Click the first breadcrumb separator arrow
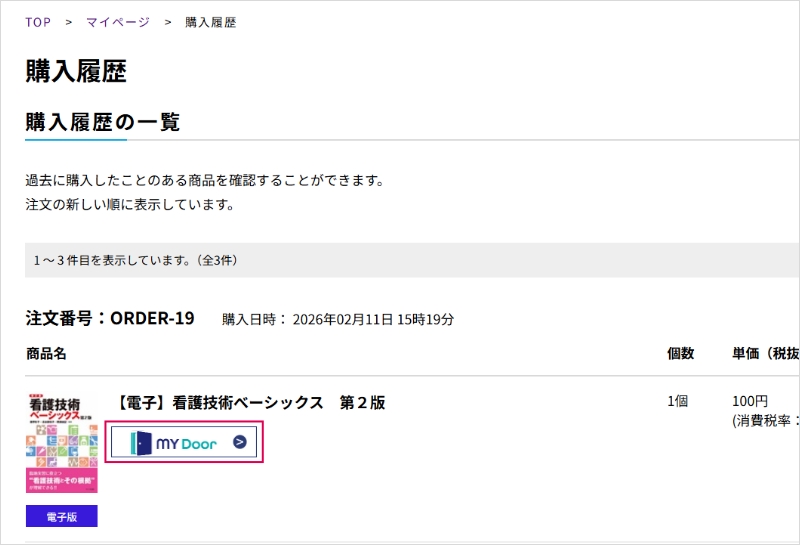The height and width of the screenshot is (545, 800). (68, 22)
